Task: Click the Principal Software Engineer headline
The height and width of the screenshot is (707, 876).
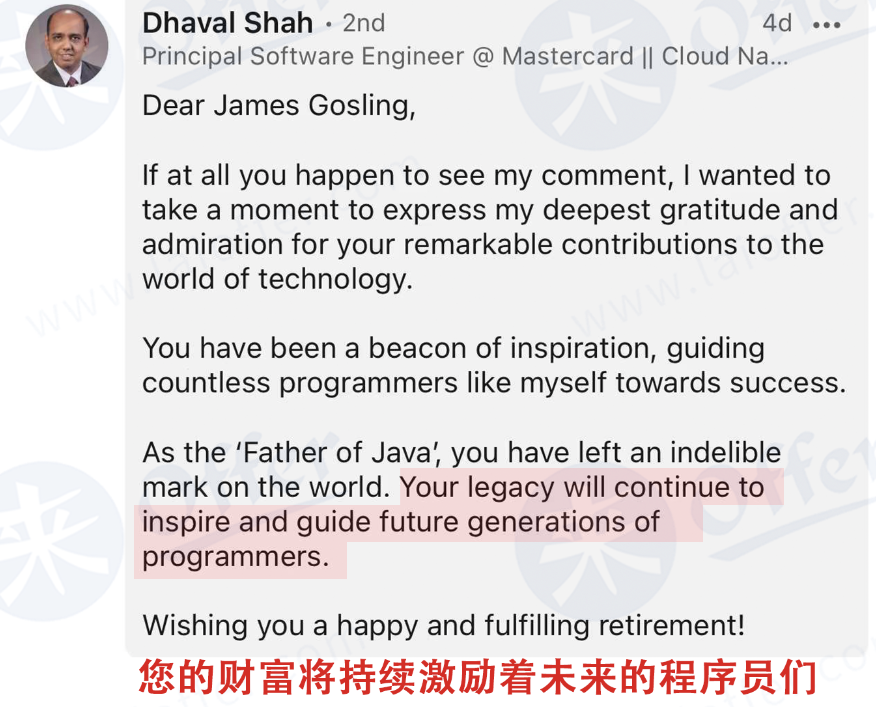Action: (303, 56)
